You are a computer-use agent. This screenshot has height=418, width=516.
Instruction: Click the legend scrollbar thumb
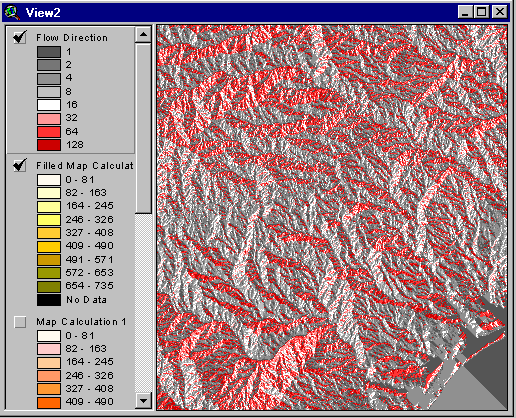(x=143, y=128)
